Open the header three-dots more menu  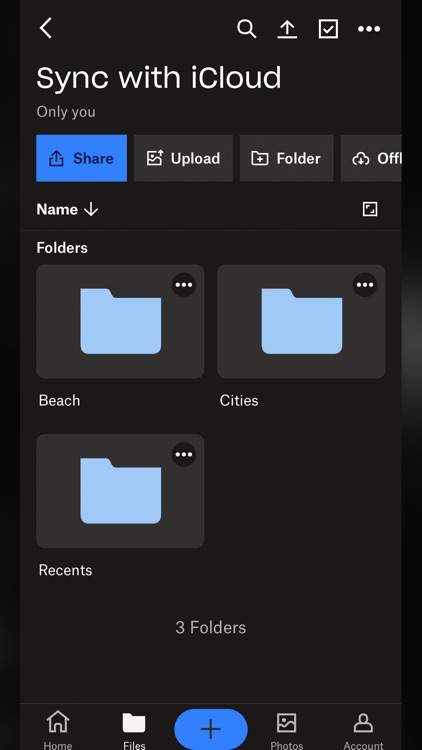click(x=369, y=29)
